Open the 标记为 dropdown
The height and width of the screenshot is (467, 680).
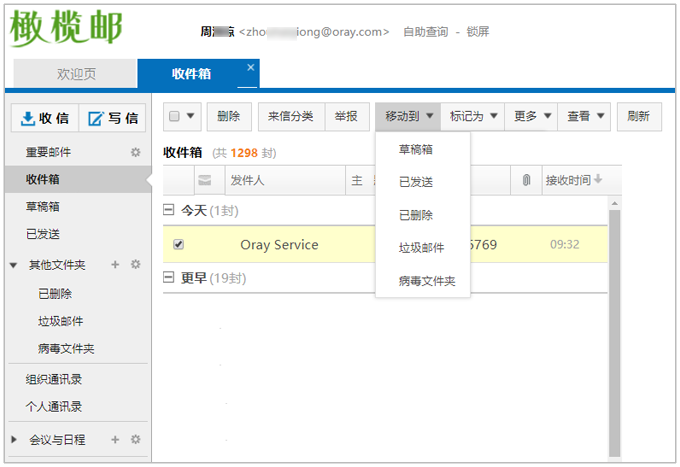(x=472, y=116)
